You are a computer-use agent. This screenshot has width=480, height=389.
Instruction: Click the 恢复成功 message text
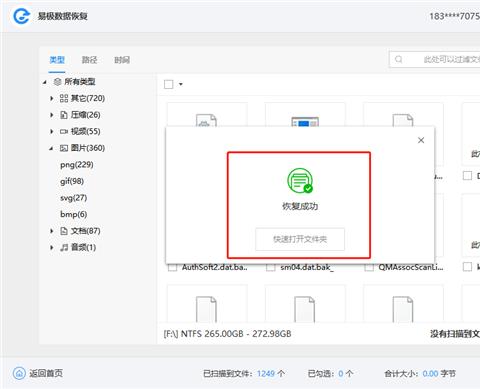tap(300, 206)
